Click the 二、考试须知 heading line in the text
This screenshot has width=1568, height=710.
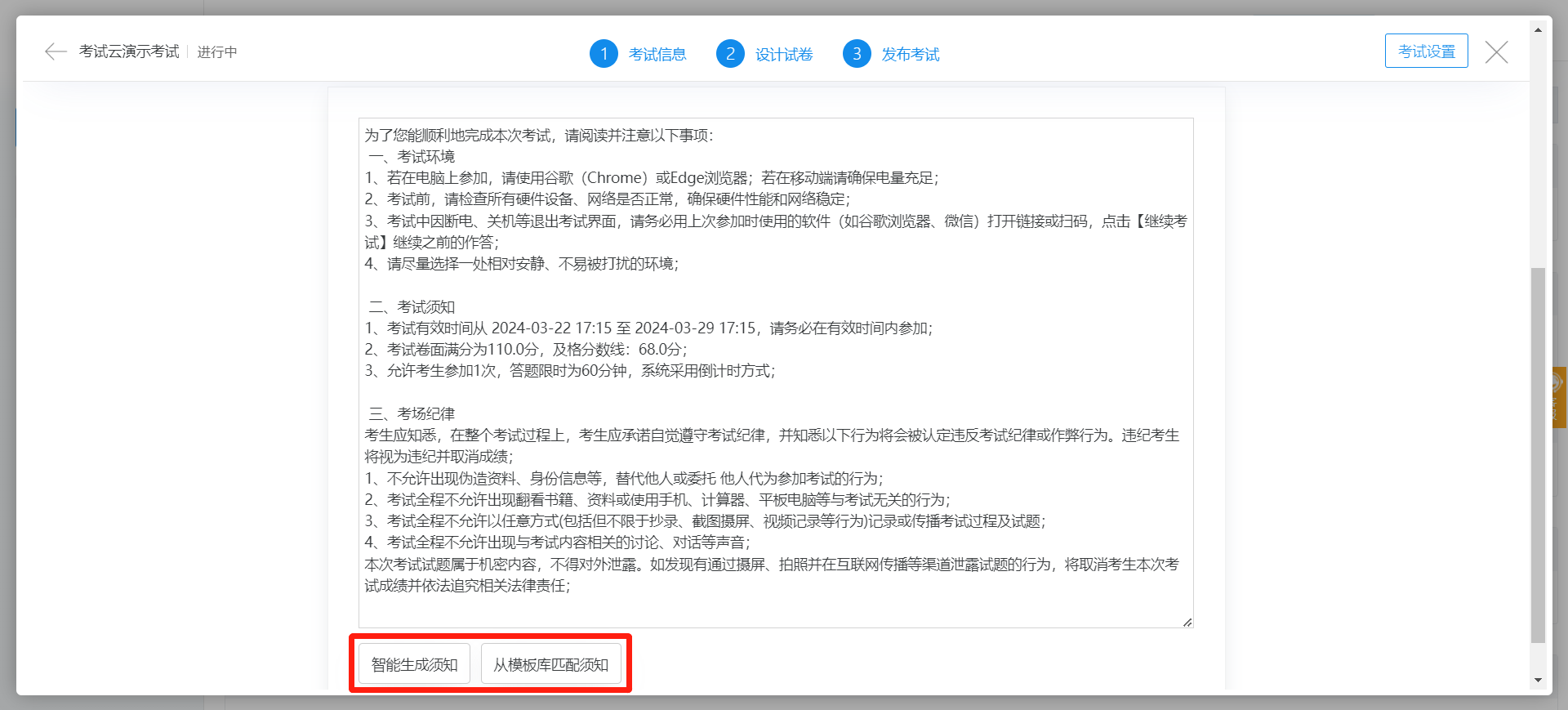click(412, 307)
